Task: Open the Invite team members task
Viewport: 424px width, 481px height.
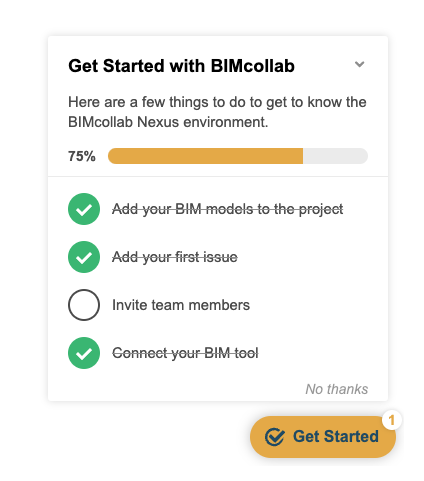Action: tap(181, 305)
